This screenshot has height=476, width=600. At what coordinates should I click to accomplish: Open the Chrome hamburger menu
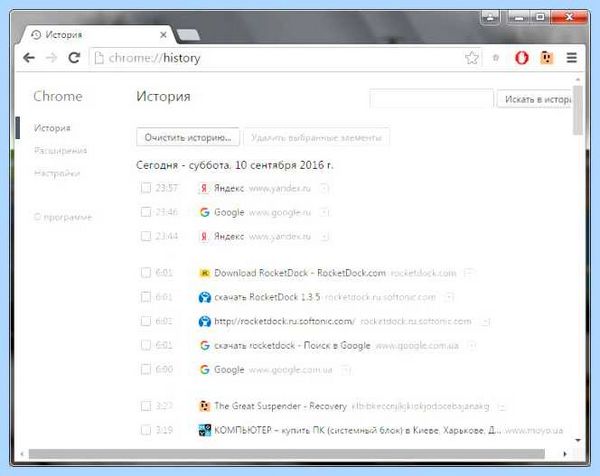(572, 58)
